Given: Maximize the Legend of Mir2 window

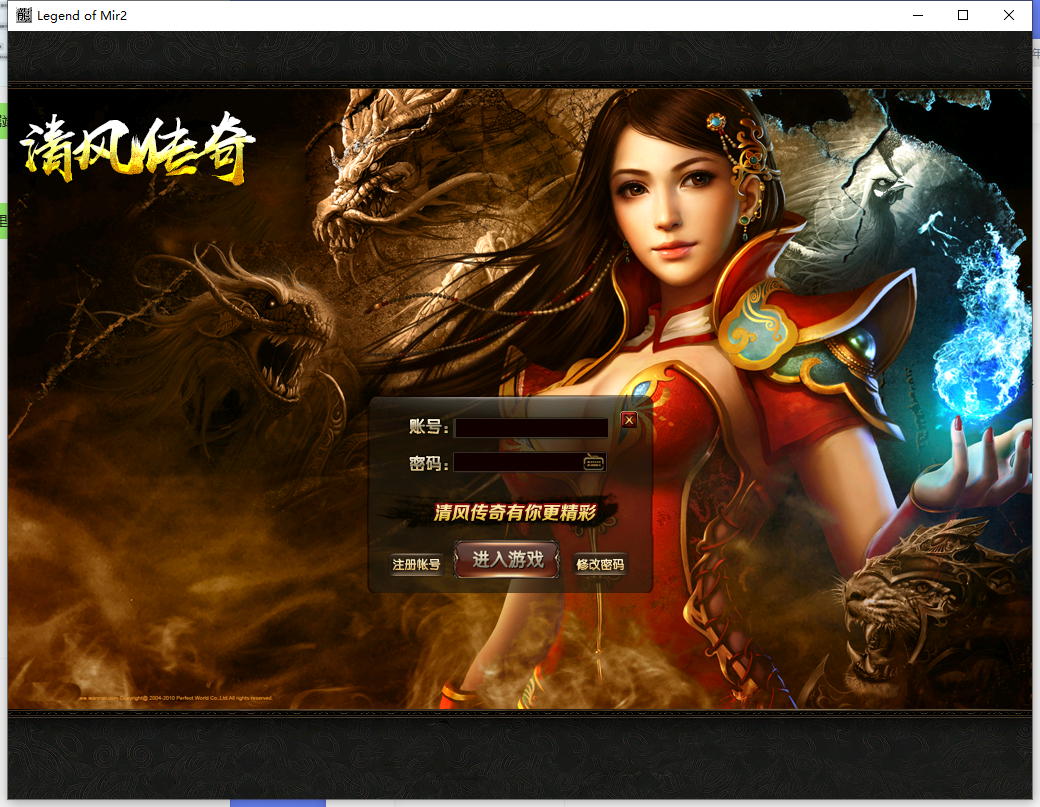Looking at the screenshot, I should 963,15.
